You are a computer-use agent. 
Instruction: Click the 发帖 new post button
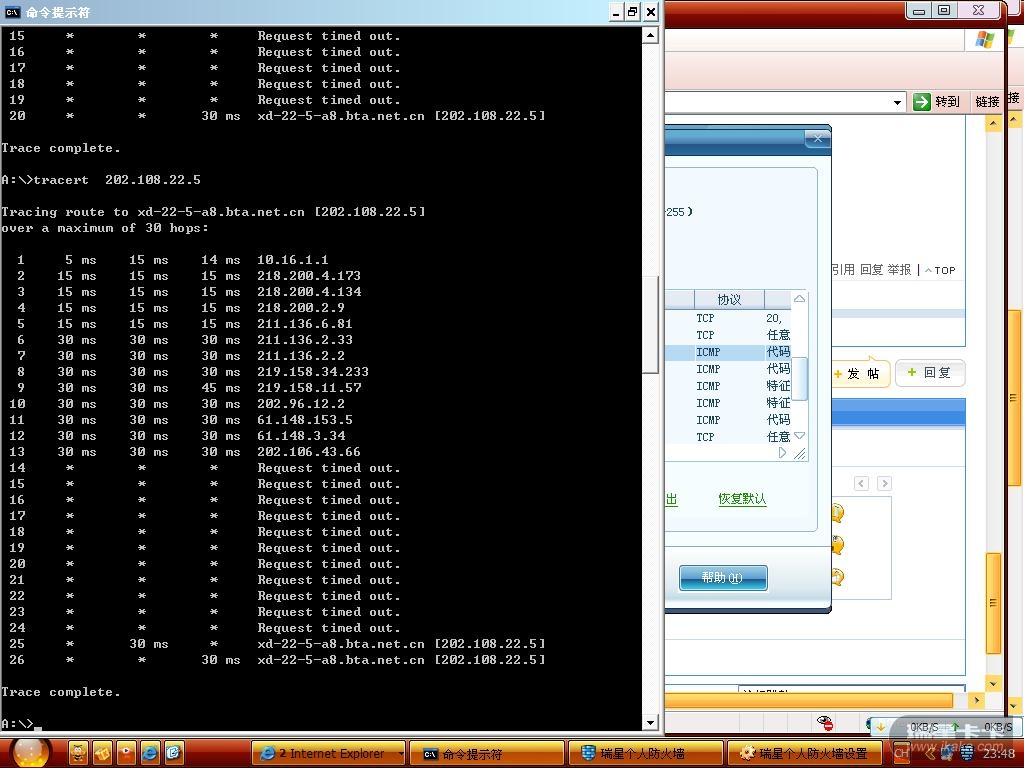[861, 374]
